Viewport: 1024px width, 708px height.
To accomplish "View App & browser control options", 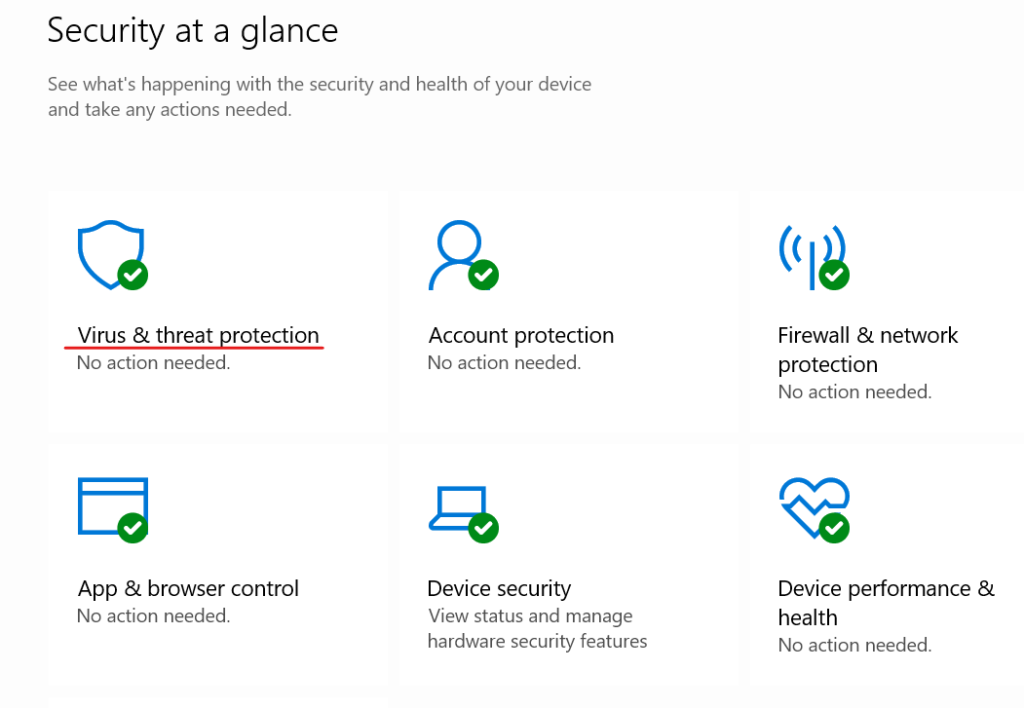I will (188, 588).
